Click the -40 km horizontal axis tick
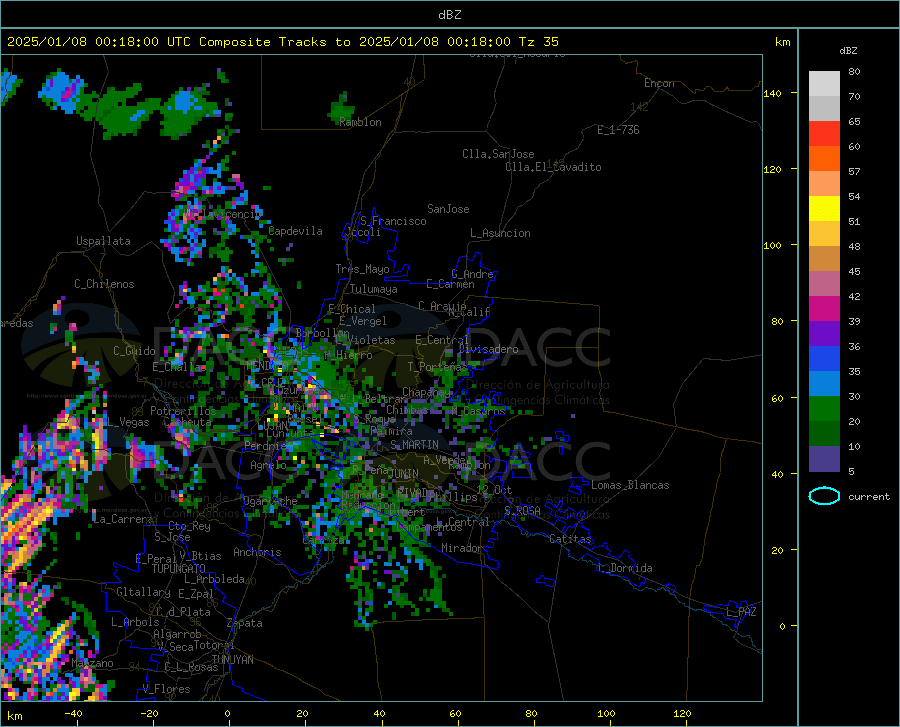This screenshot has width=900, height=727. [x=73, y=713]
